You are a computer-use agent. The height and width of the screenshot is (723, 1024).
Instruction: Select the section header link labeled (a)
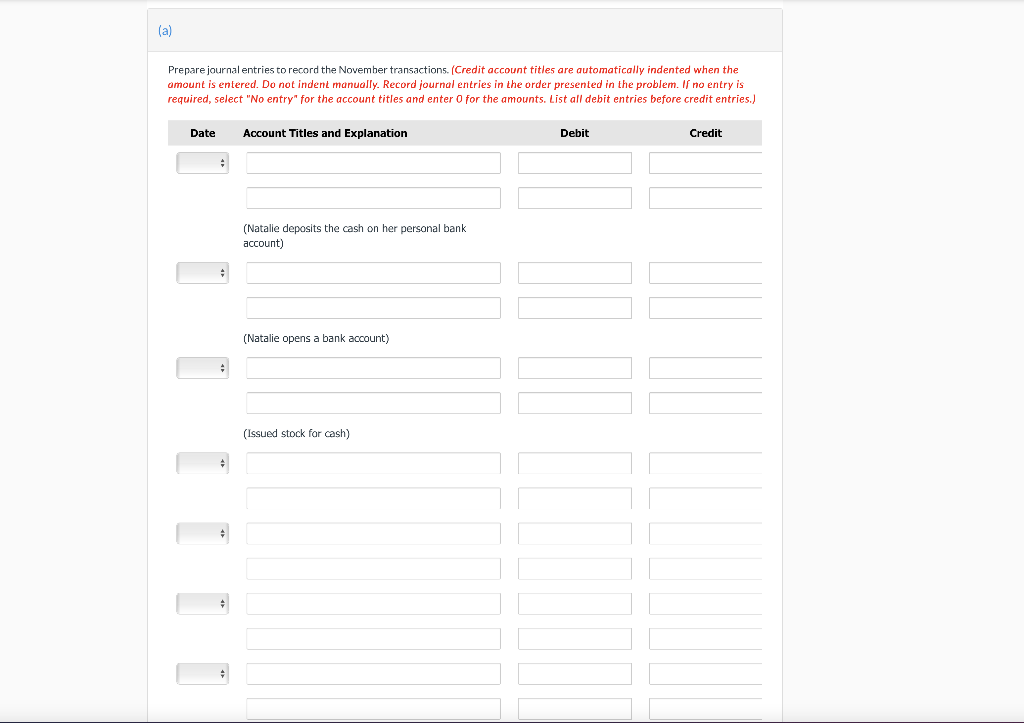click(164, 30)
